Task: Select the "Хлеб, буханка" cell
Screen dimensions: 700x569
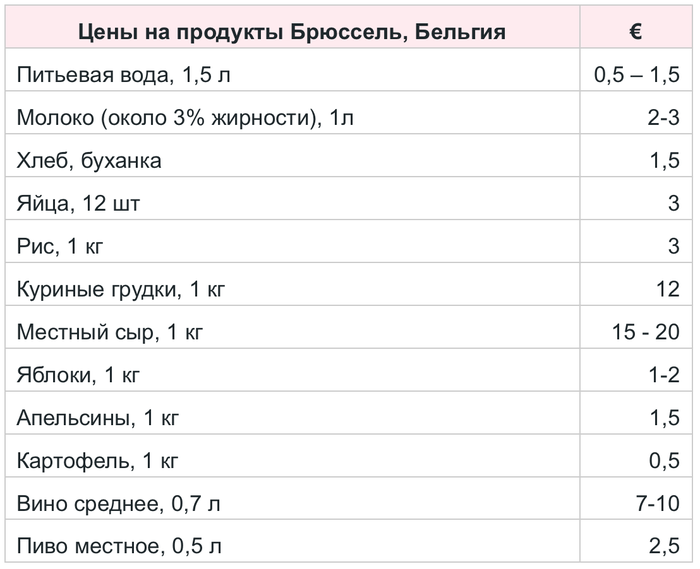Action: point(89,161)
